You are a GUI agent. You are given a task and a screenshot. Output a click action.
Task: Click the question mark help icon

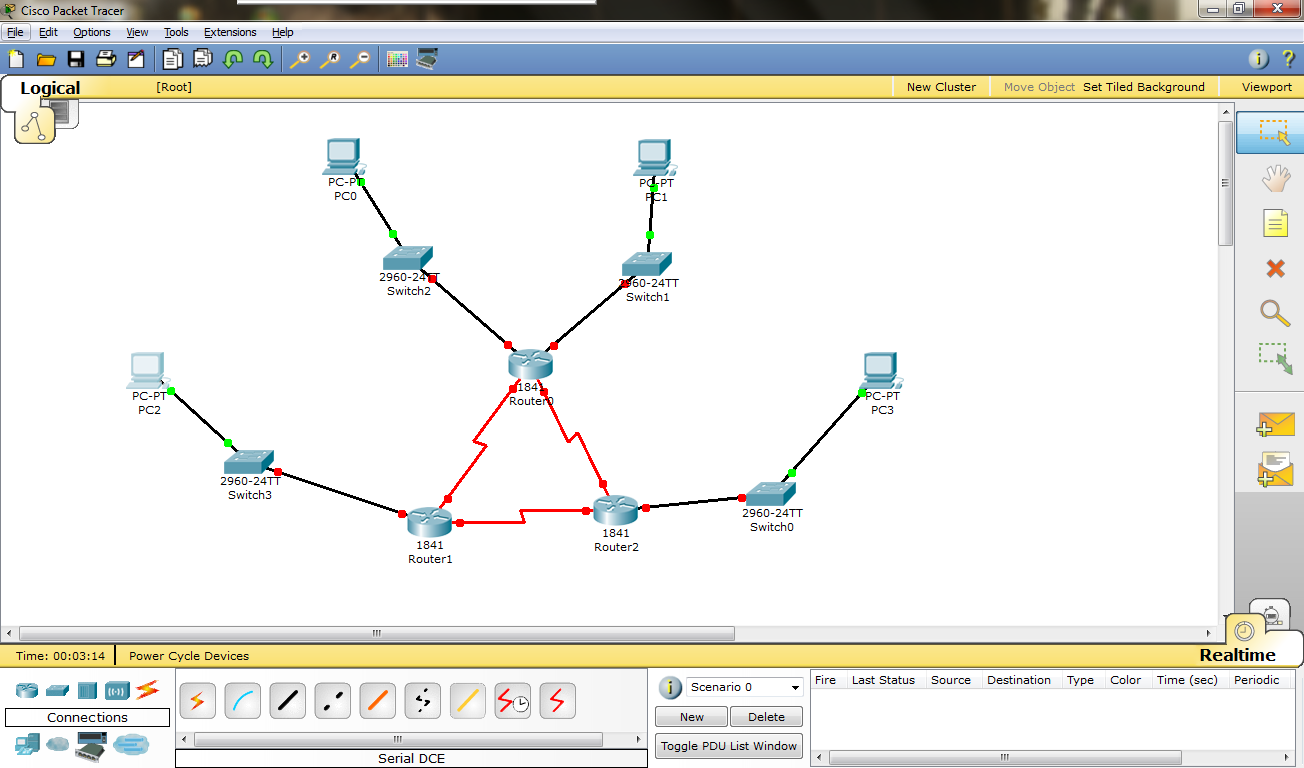click(x=1288, y=59)
